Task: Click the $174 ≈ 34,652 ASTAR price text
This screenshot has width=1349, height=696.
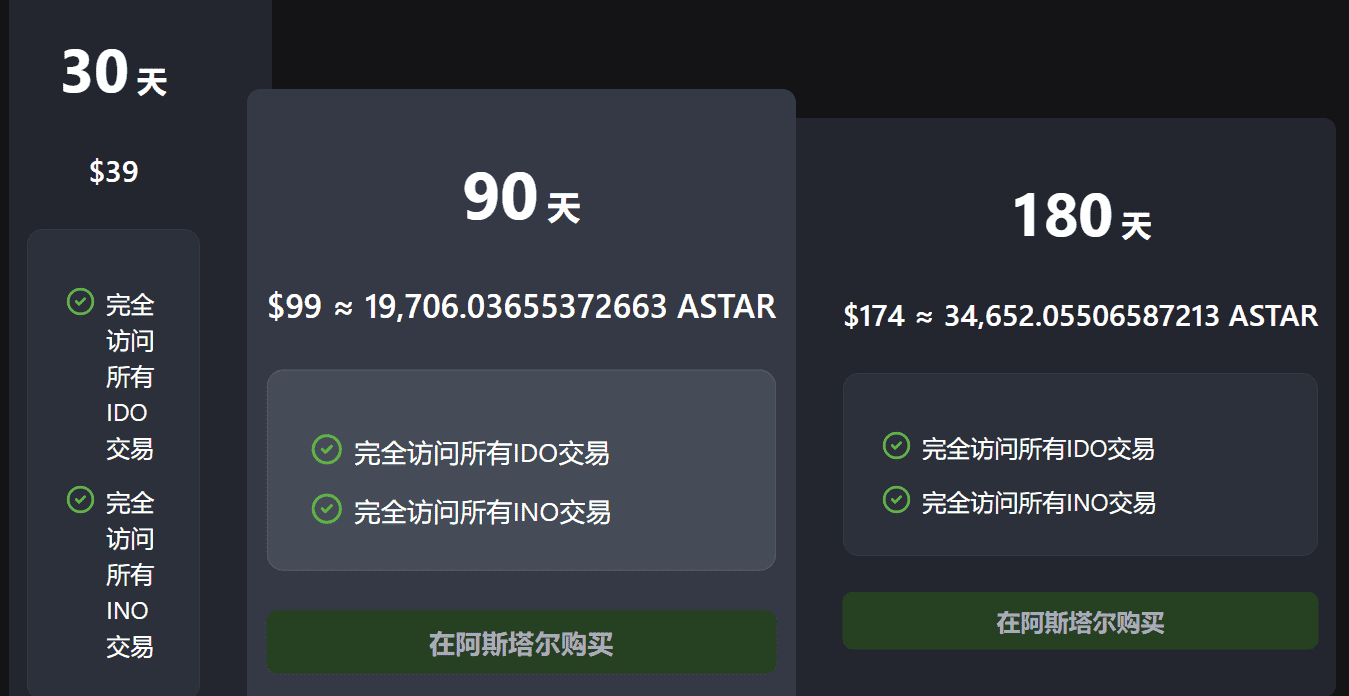Action: pos(1080,316)
